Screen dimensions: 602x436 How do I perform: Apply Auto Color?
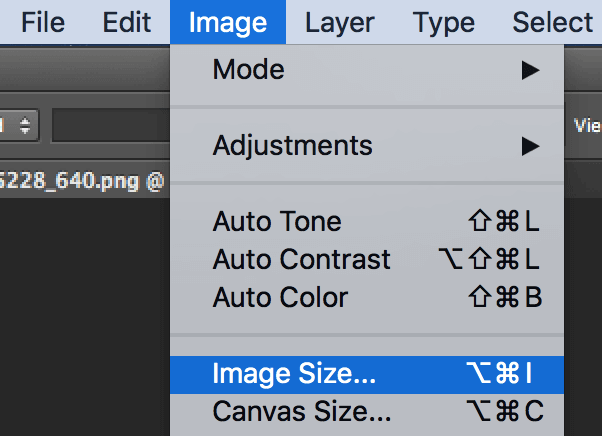click(367, 297)
